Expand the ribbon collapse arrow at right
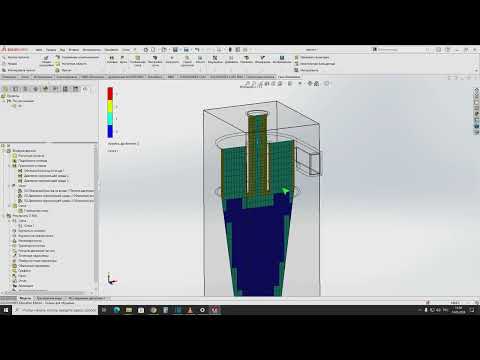480x360 pixels. tap(476, 70)
